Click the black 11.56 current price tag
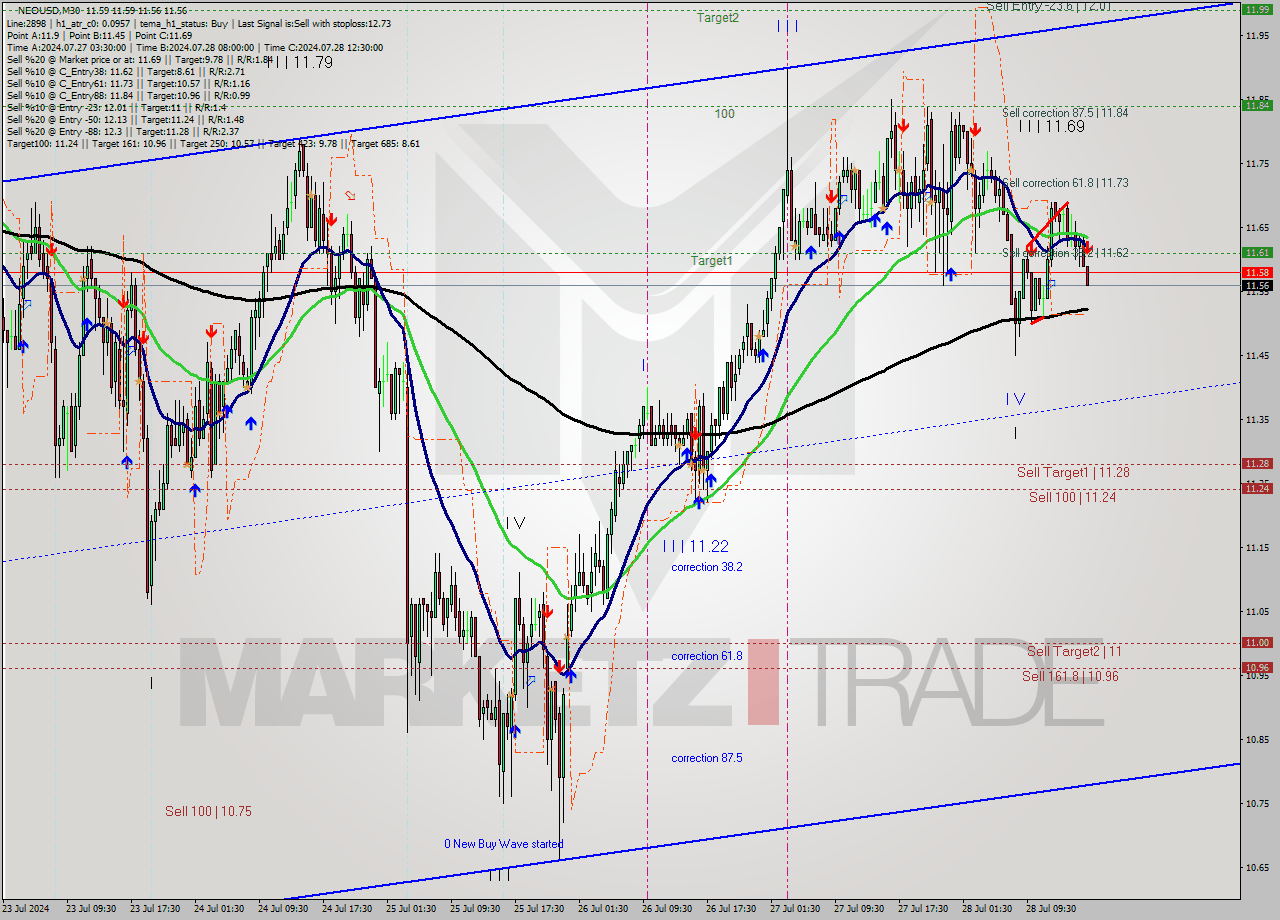This screenshot has width=1280, height=920. (x=1257, y=285)
